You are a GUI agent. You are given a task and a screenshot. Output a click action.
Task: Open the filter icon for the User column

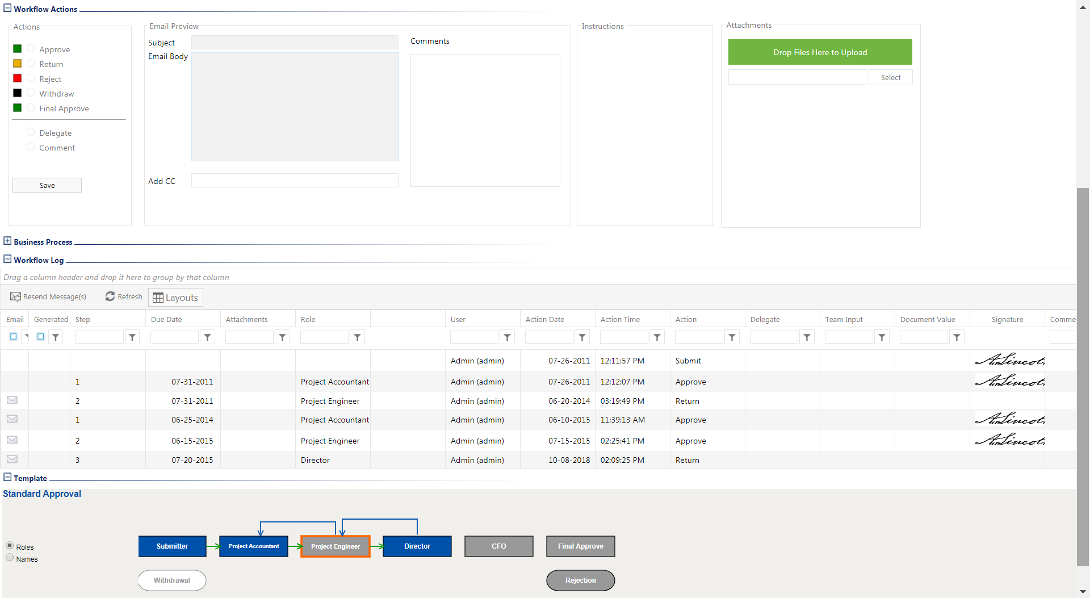click(x=507, y=338)
